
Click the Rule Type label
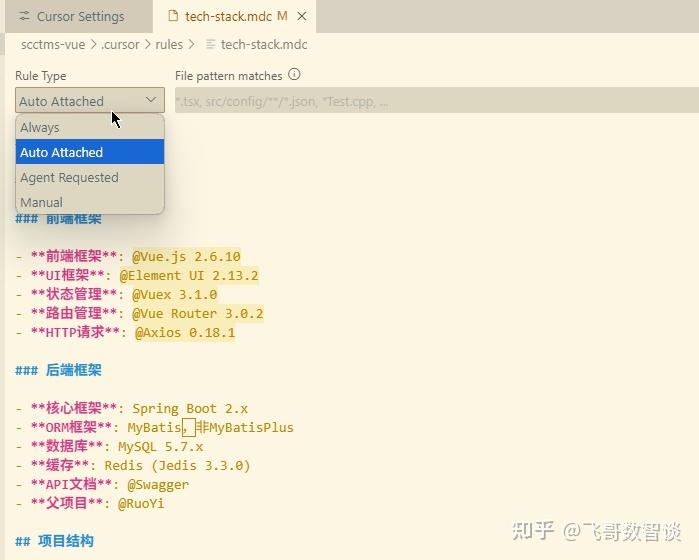click(41, 76)
